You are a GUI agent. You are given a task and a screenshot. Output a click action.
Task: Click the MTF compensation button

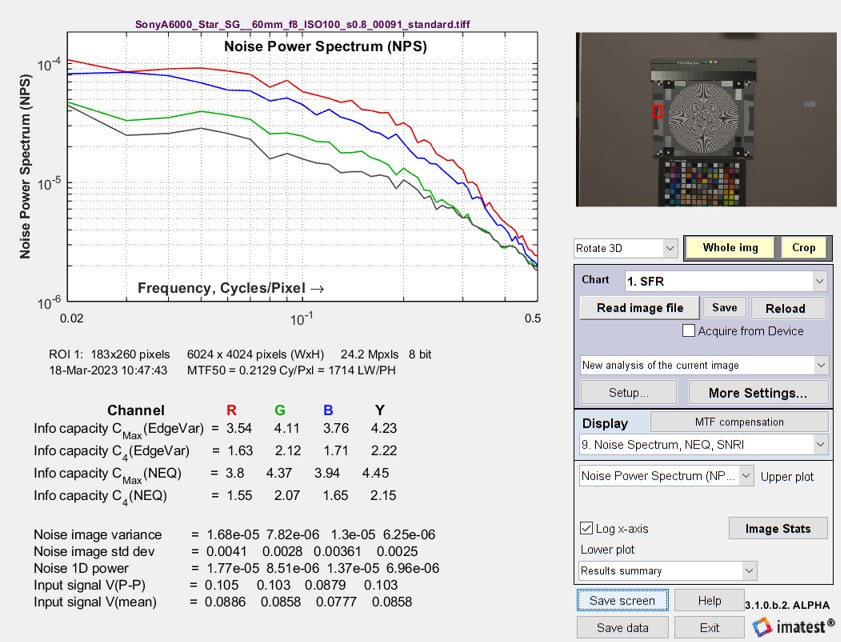tap(739, 422)
